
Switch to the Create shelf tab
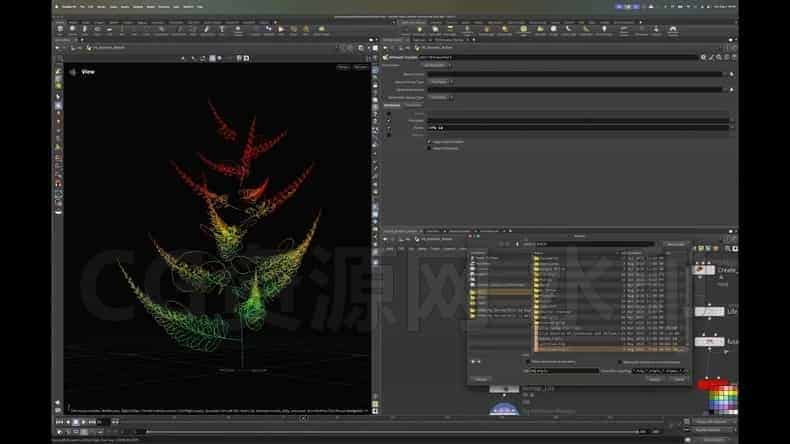click(60, 22)
